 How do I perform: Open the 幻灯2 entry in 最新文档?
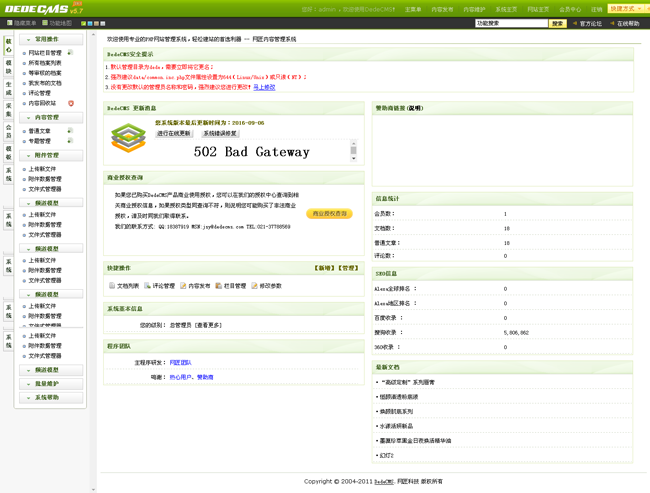[x=386, y=456]
